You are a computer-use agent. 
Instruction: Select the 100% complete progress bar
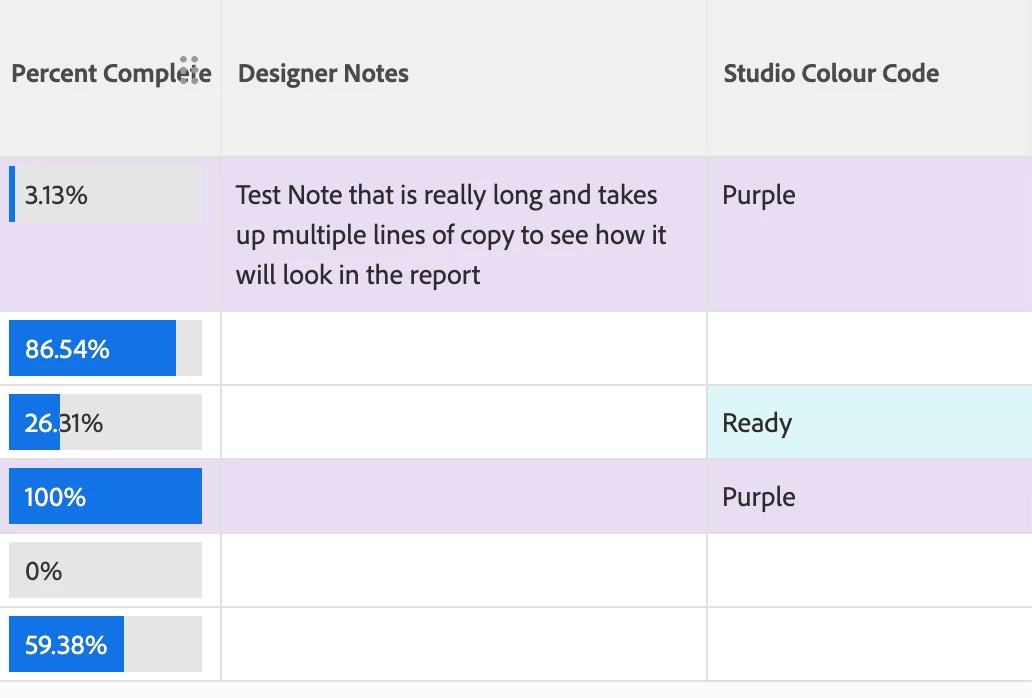pos(105,497)
